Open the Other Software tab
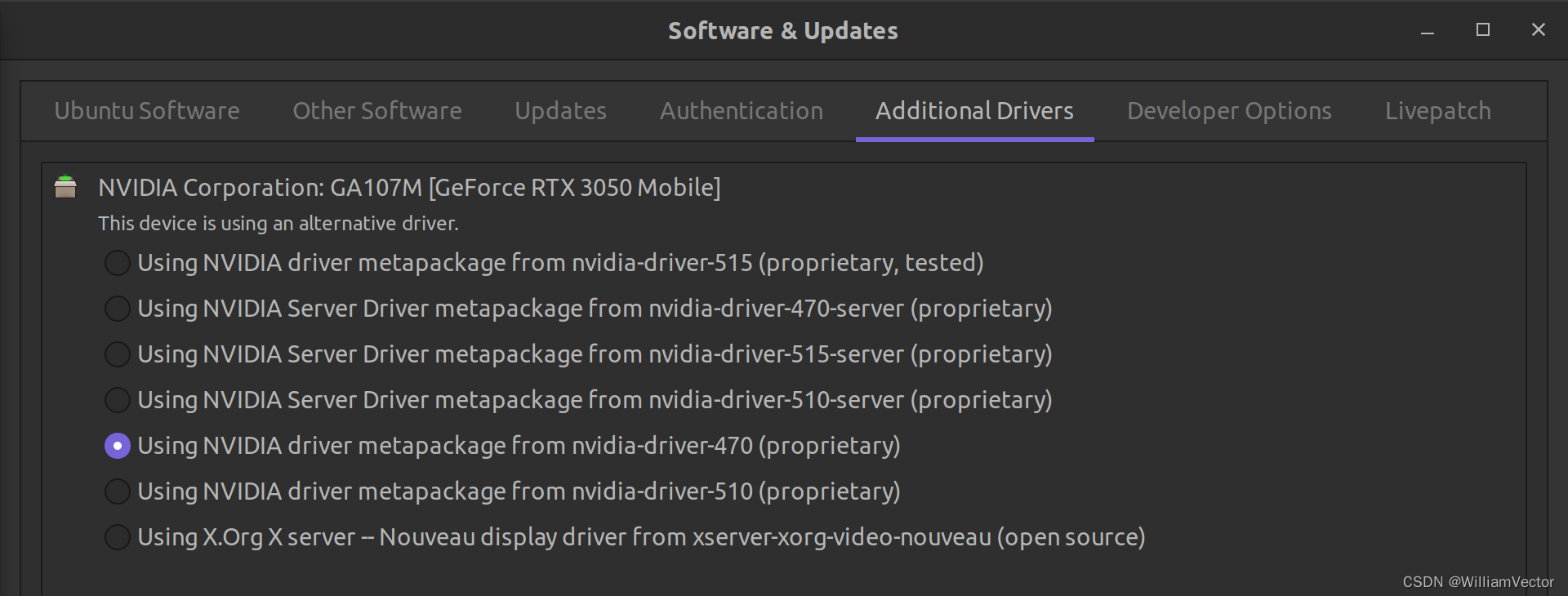The width and height of the screenshot is (1568, 596). tap(377, 111)
